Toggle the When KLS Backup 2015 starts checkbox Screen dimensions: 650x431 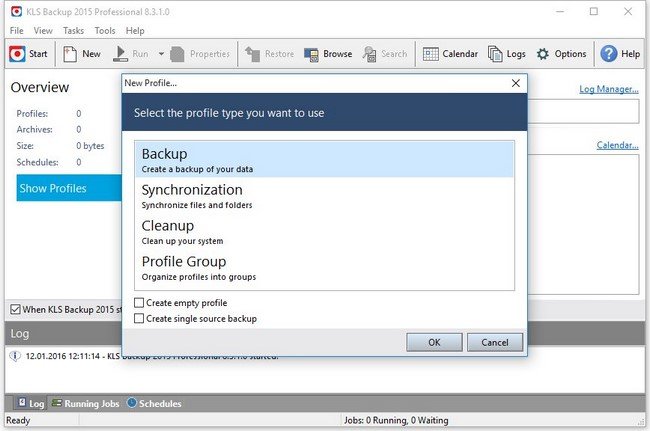pos(15,310)
